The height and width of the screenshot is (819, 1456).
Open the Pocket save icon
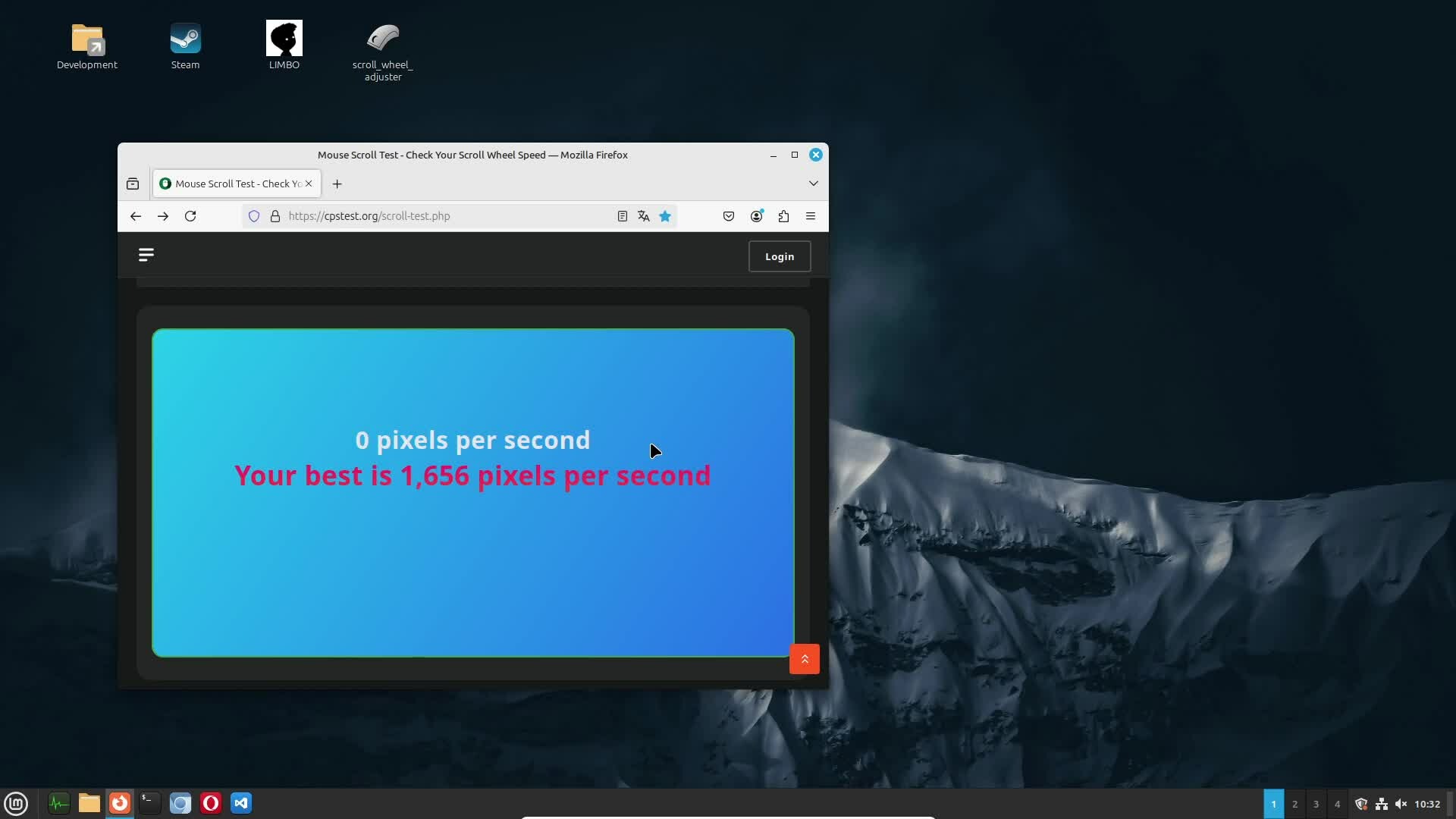point(728,216)
